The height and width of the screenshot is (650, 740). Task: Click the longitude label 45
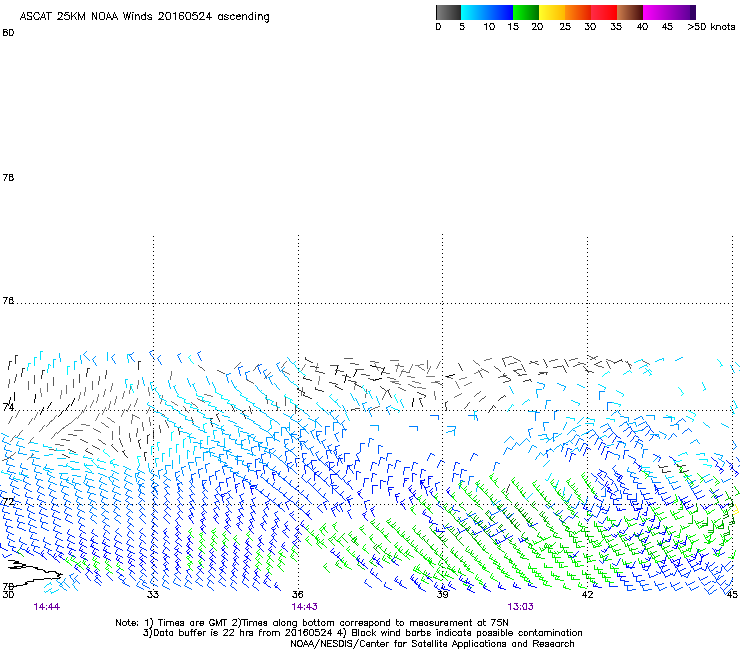(x=732, y=594)
